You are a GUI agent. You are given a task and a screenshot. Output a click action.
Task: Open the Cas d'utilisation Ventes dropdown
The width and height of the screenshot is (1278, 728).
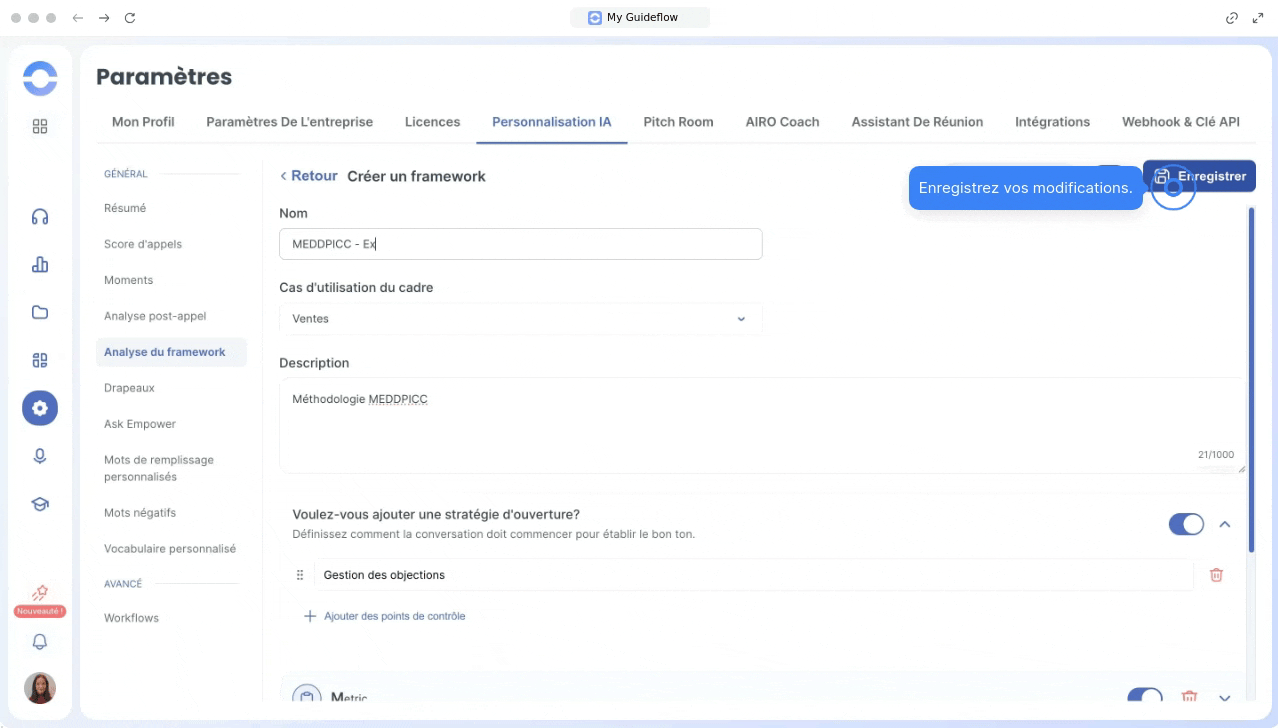pyautogui.click(x=520, y=319)
